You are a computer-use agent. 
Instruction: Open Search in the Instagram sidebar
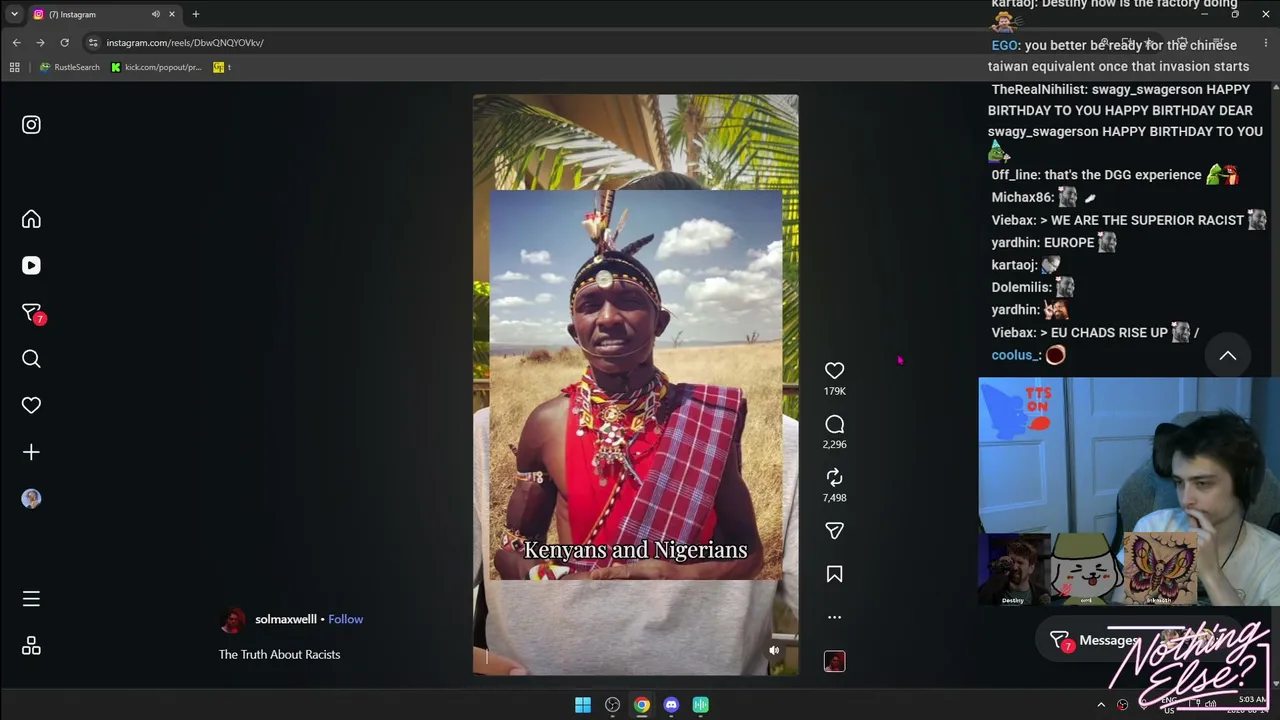point(31,359)
